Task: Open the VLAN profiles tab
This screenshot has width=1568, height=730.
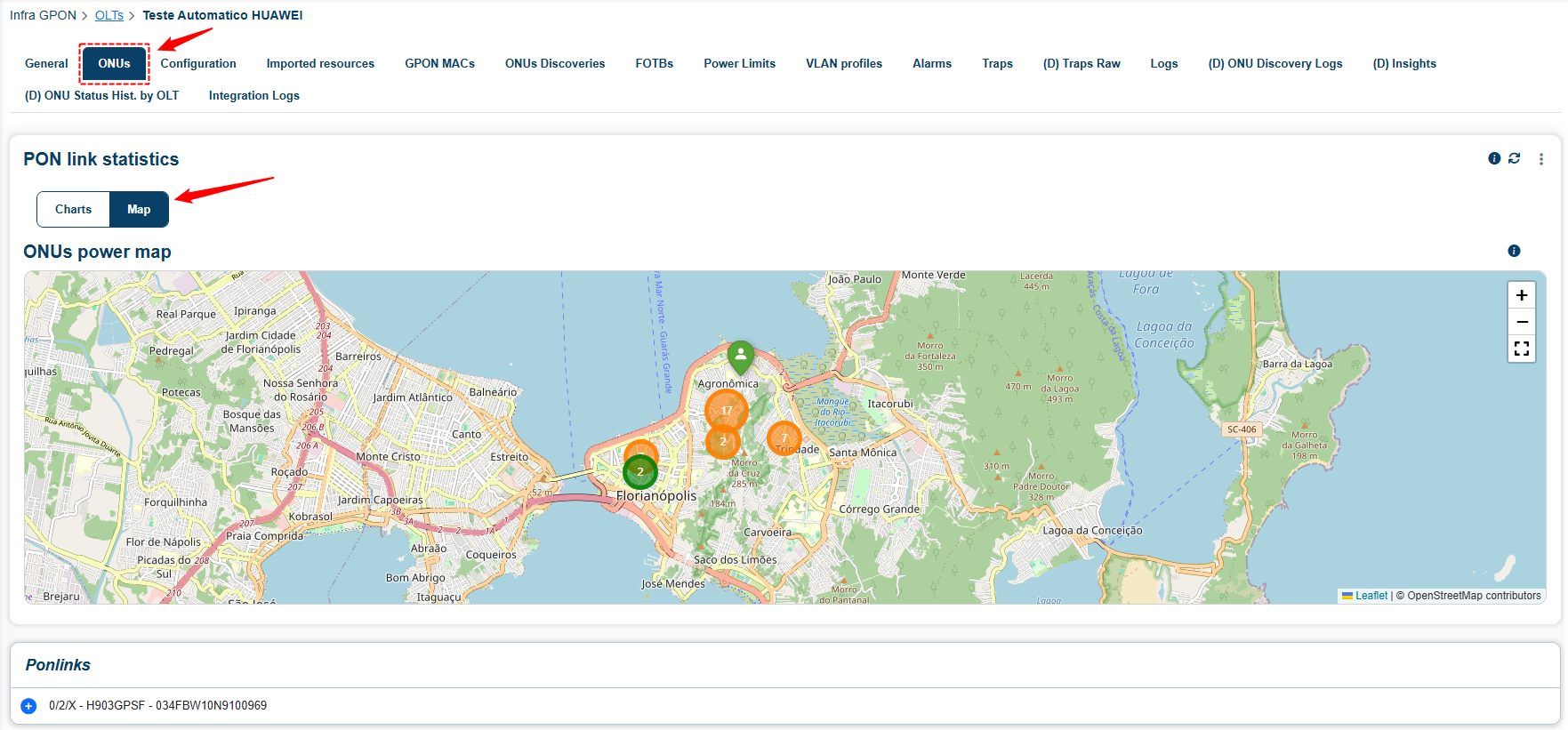Action: click(844, 63)
